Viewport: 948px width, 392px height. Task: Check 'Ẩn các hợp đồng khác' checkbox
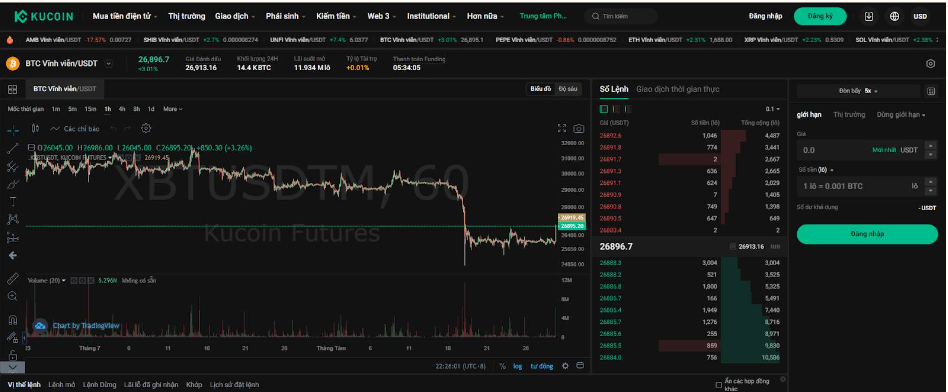[x=718, y=385]
